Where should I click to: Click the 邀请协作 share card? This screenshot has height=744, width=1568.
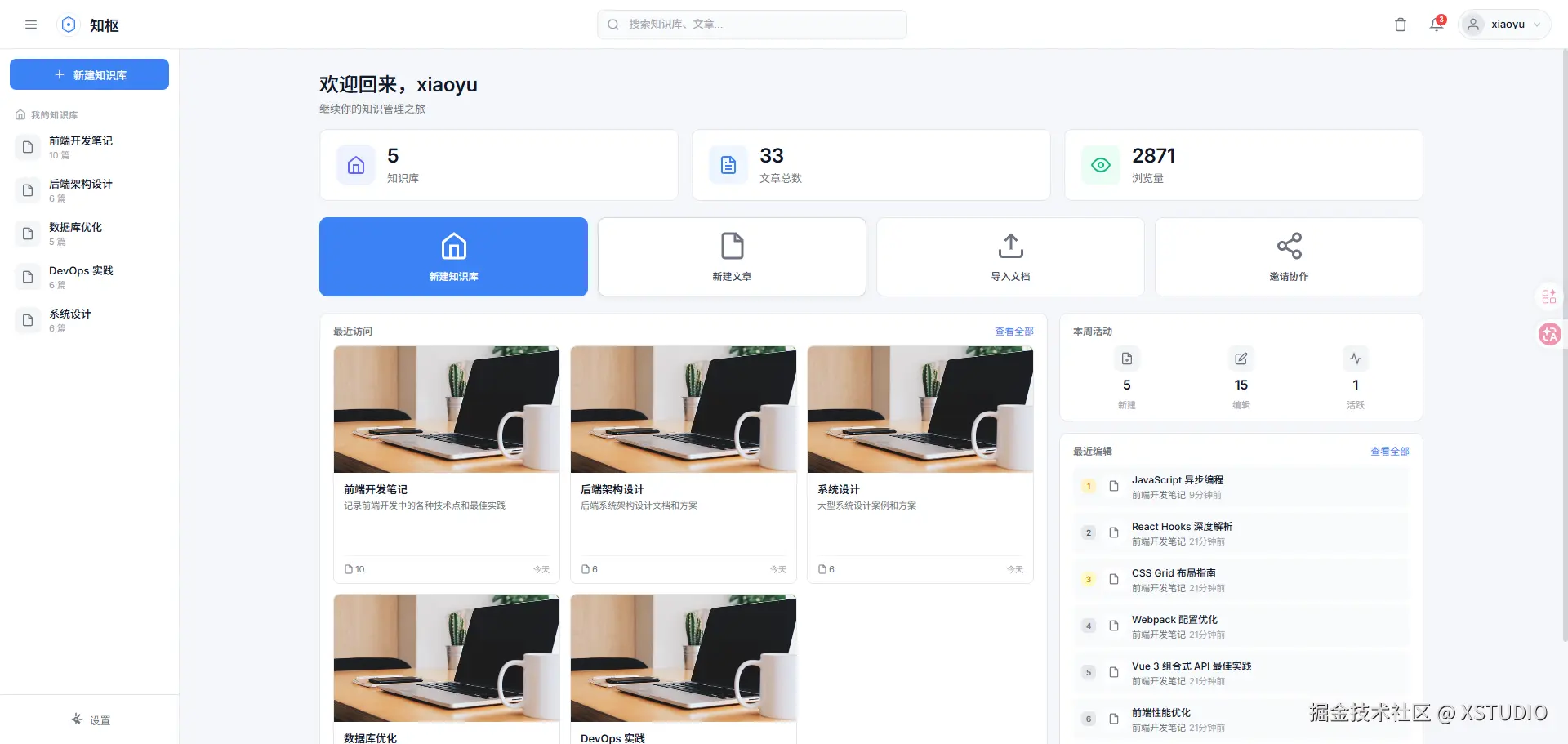tap(1289, 256)
